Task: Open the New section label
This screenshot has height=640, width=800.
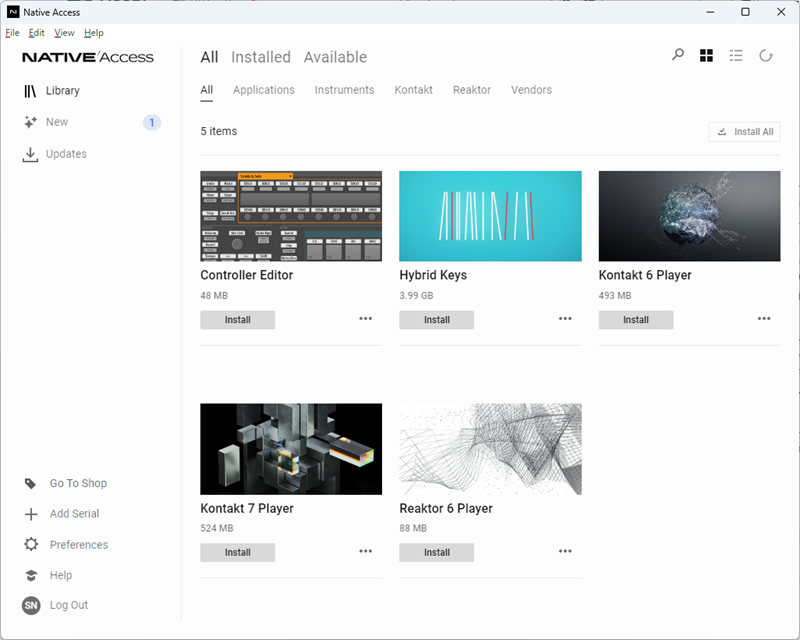Action: click(57, 122)
